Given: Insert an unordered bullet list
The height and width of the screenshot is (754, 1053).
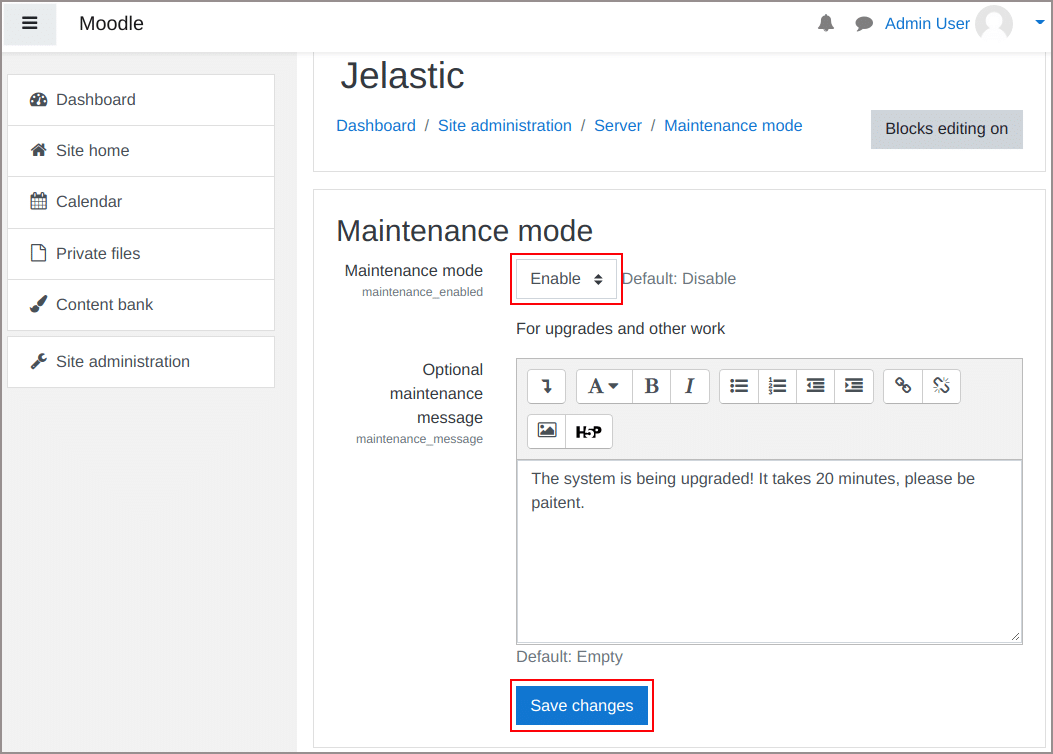Looking at the screenshot, I should tap(739, 386).
